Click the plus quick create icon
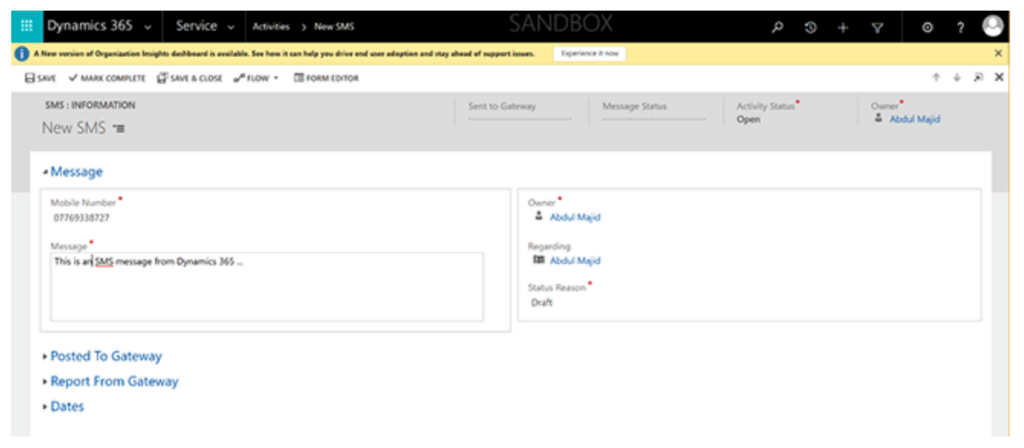Screen dimensions: 1024x448 (x=843, y=27)
